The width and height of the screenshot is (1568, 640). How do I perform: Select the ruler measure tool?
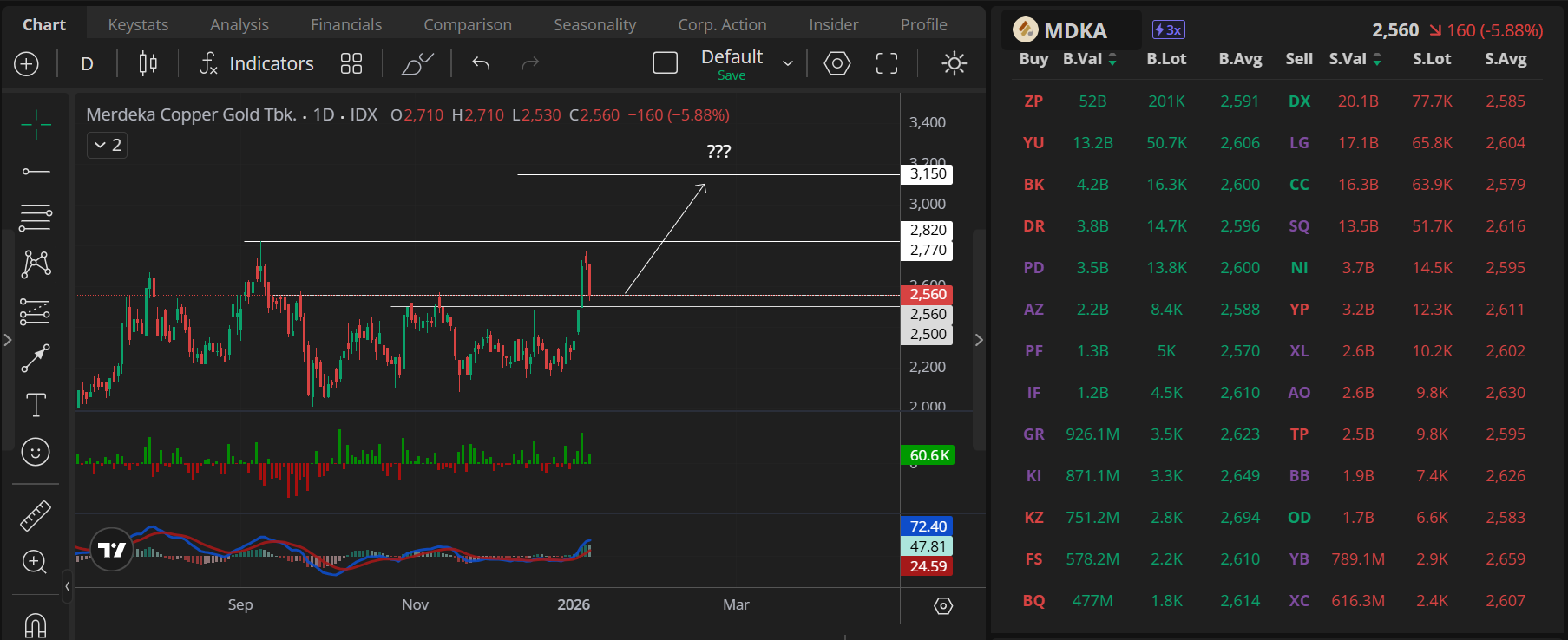pos(36,516)
